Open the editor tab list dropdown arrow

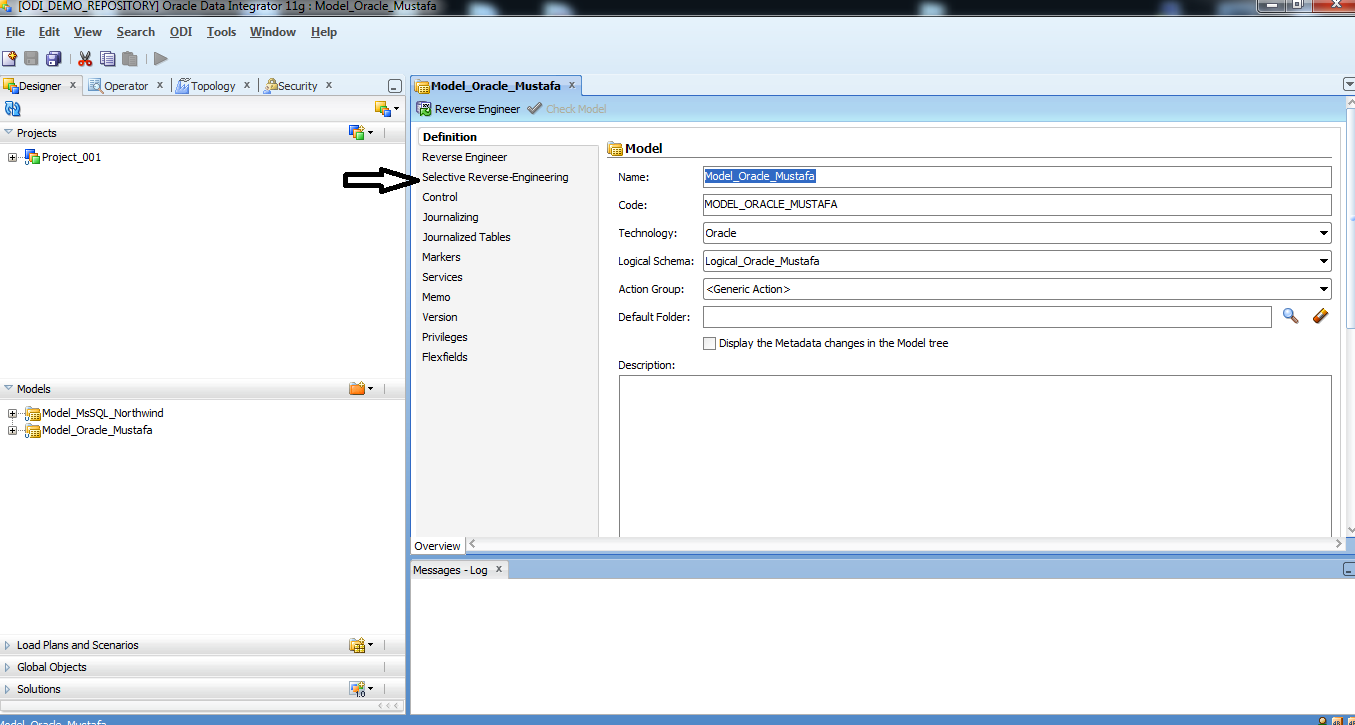click(x=1348, y=85)
